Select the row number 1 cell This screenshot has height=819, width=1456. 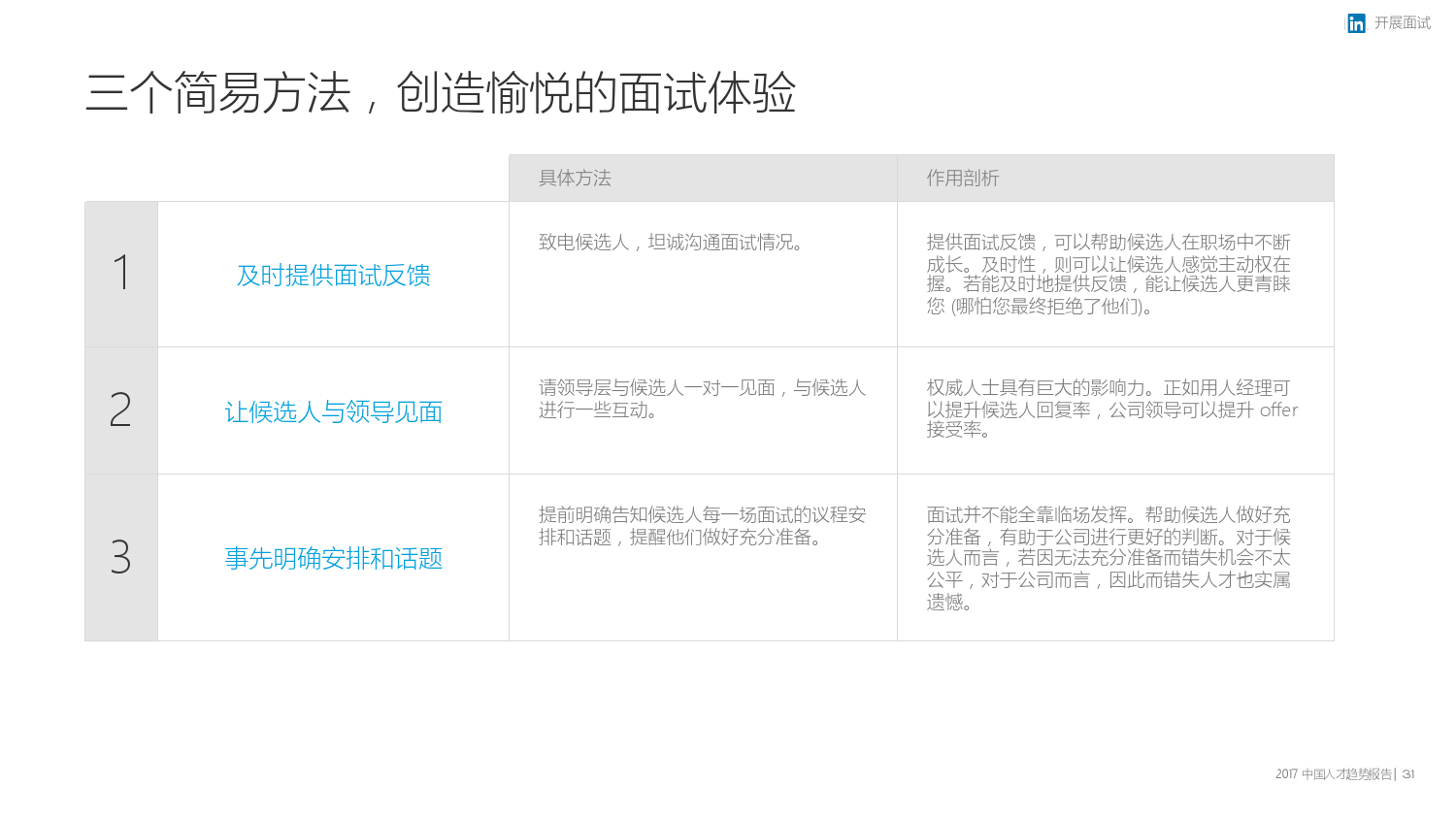pyautogui.click(x=121, y=273)
